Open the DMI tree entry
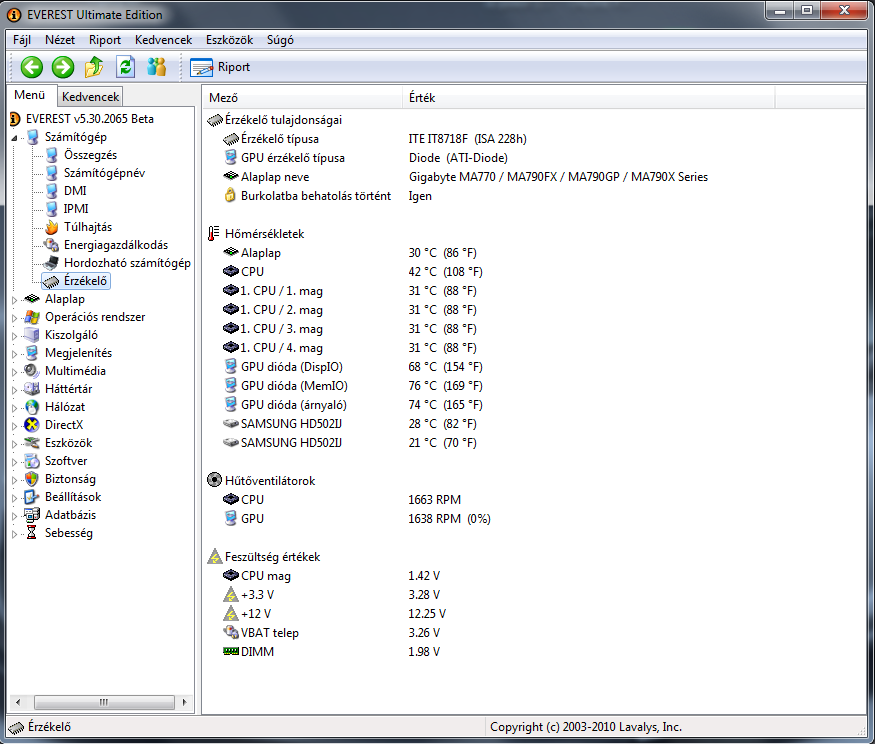875x744 pixels. pos(75,191)
